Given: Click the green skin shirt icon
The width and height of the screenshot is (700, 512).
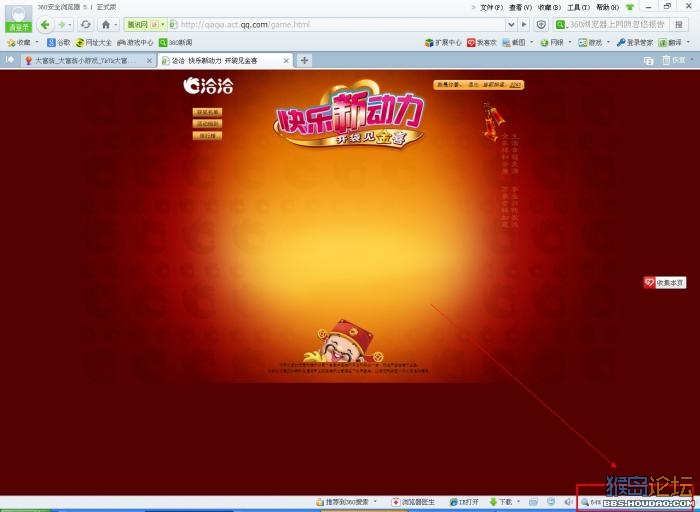Looking at the screenshot, I should point(630,8).
